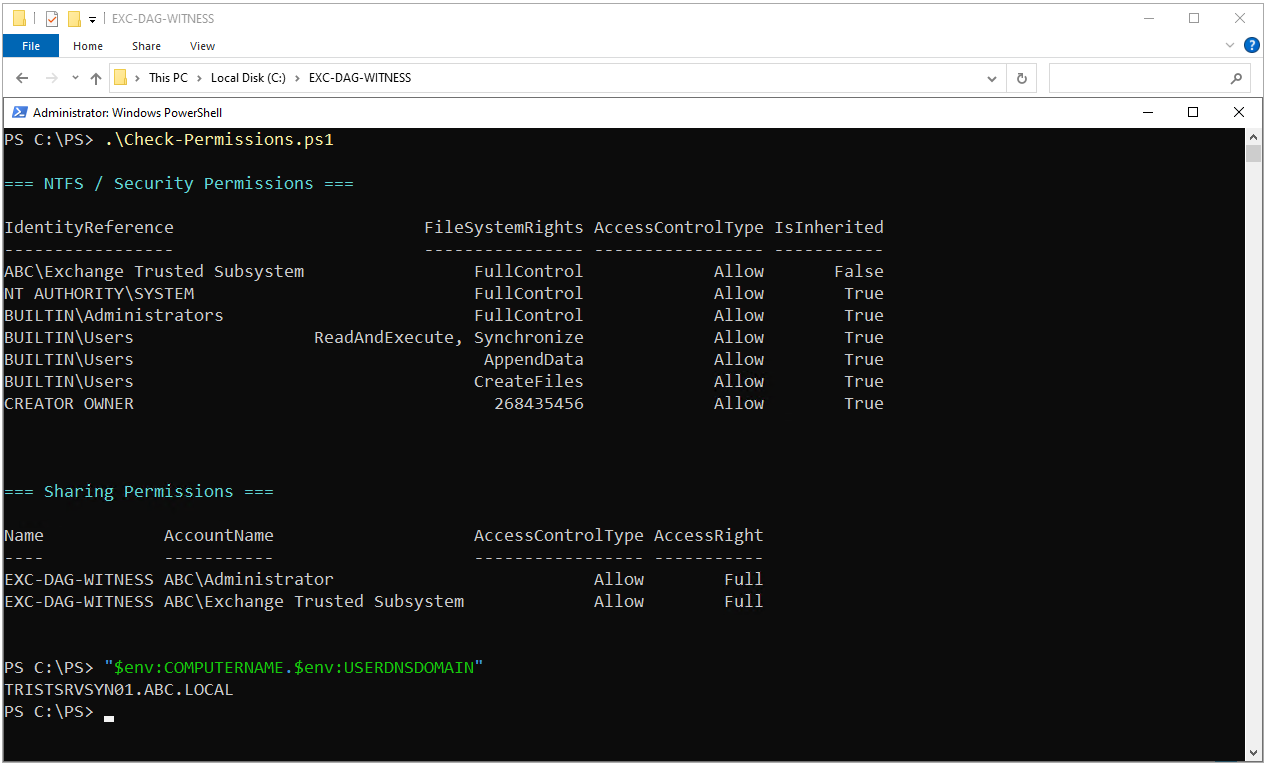Click the Properties checkmark quick access icon
The image size is (1265, 764).
coord(52,18)
